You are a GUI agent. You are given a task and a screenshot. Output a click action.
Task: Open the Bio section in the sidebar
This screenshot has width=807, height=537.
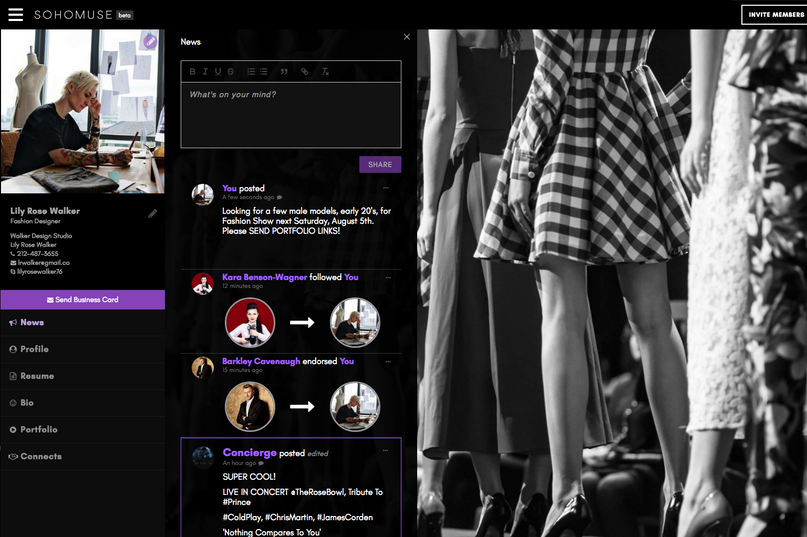coord(82,403)
